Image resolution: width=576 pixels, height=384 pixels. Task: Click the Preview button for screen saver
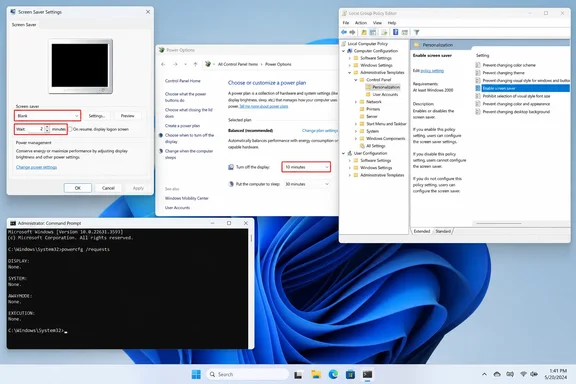pyautogui.click(x=127, y=116)
